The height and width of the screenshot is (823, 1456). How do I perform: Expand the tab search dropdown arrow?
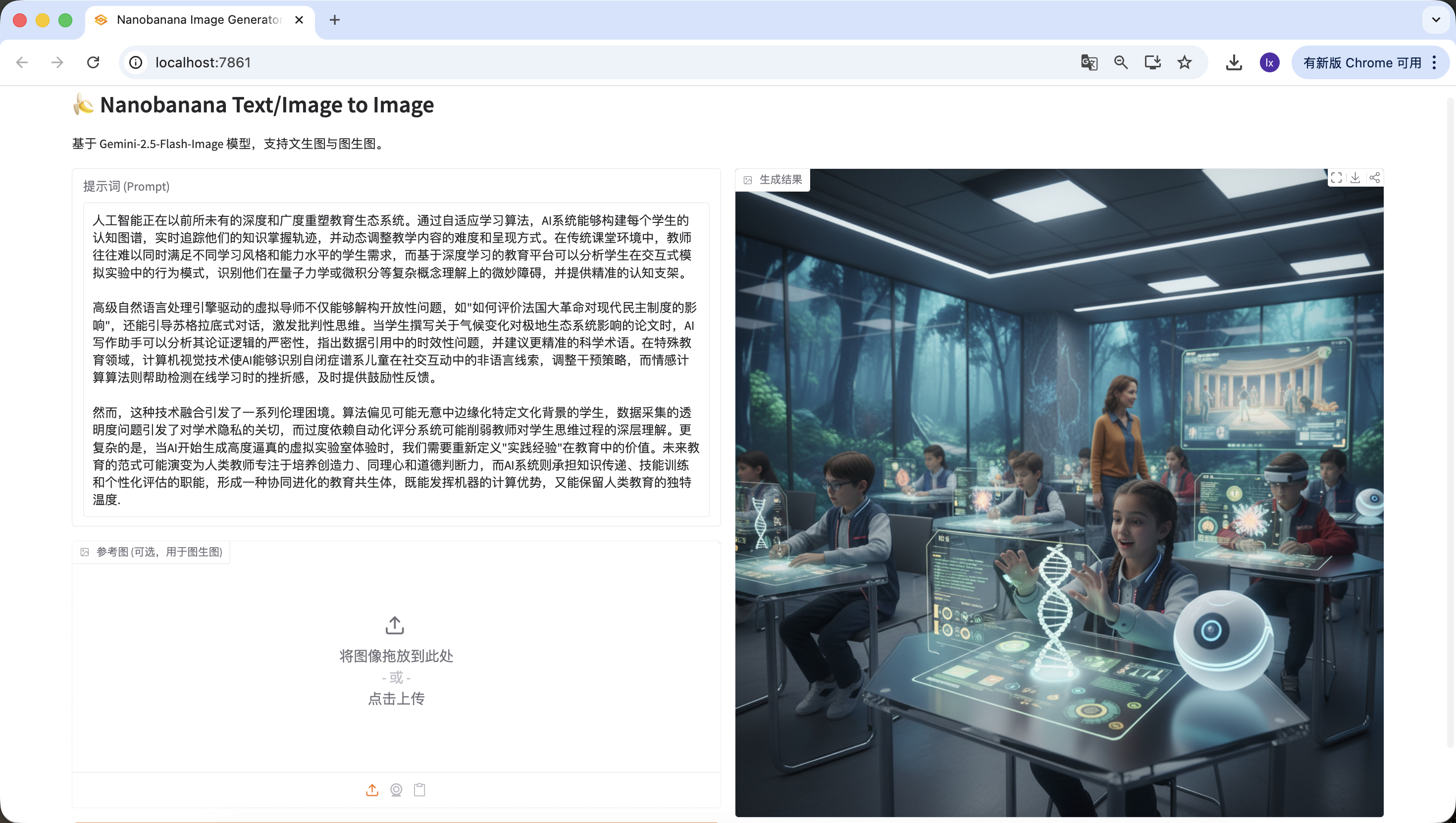pos(1436,20)
